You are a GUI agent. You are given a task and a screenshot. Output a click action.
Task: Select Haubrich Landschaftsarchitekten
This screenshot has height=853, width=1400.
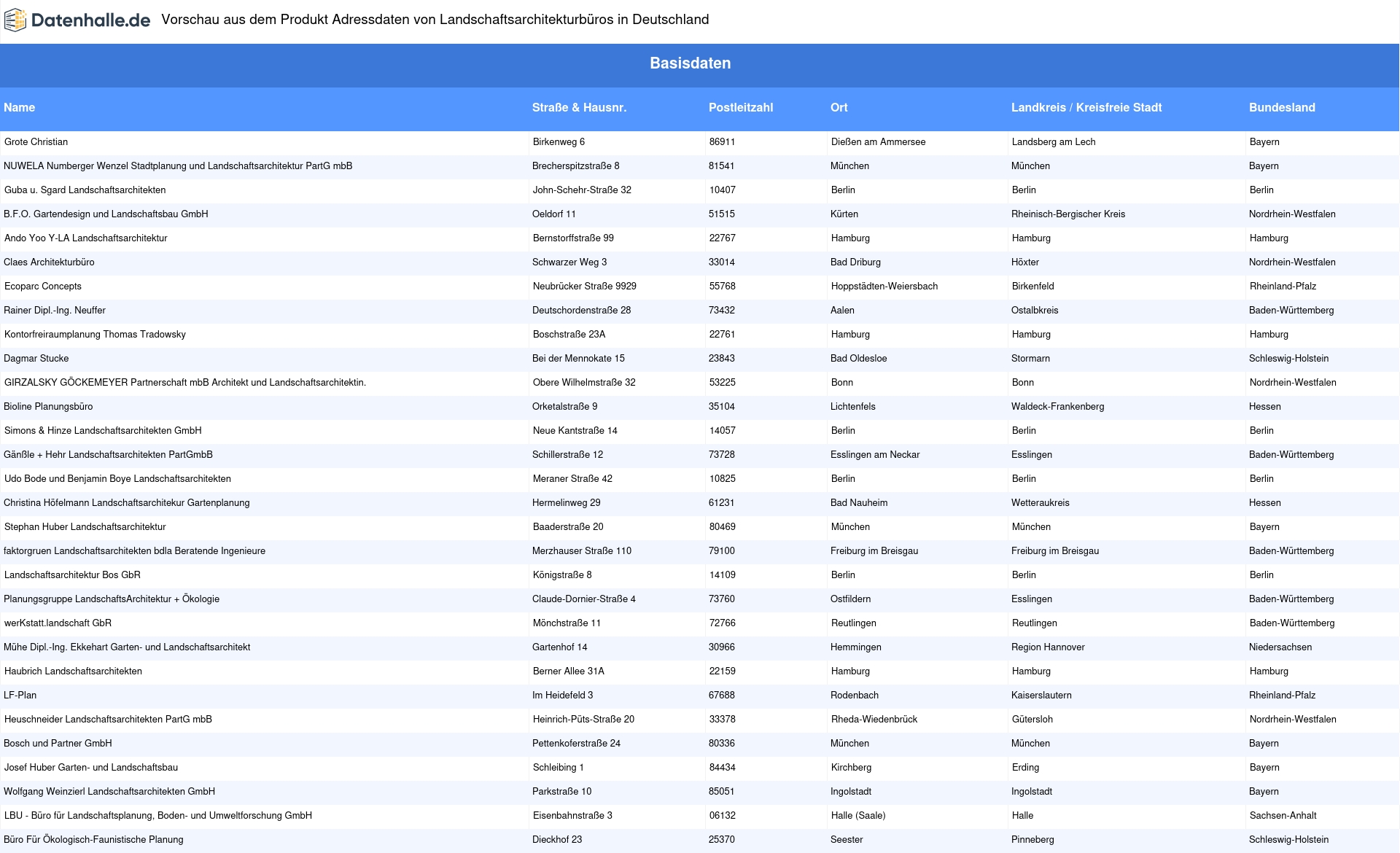click(73, 671)
